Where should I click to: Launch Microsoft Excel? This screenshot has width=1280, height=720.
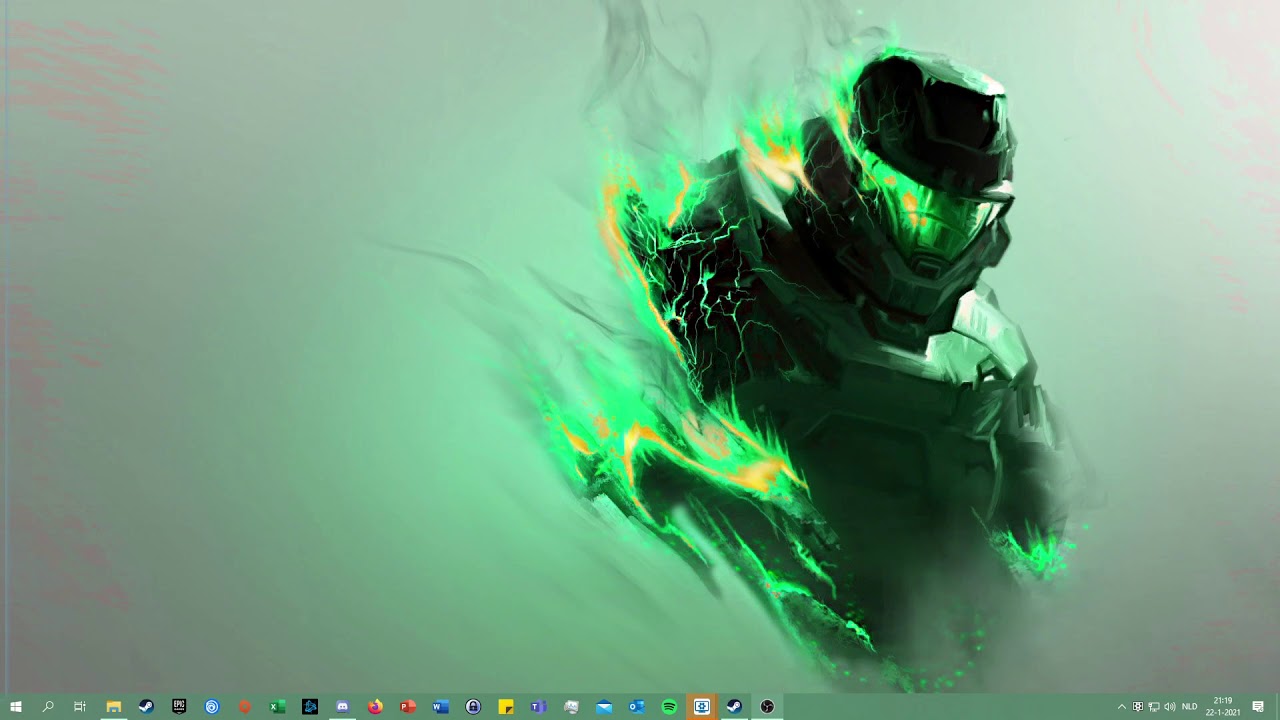(x=277, y=707)
